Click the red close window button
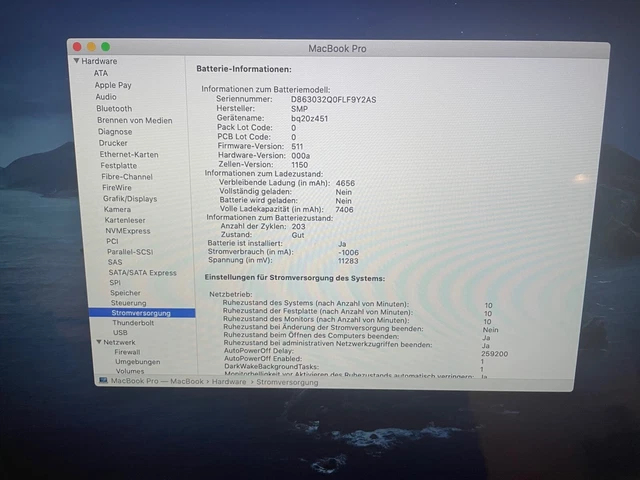The width and height of the screenshot is (640, 480). point(77,47)
